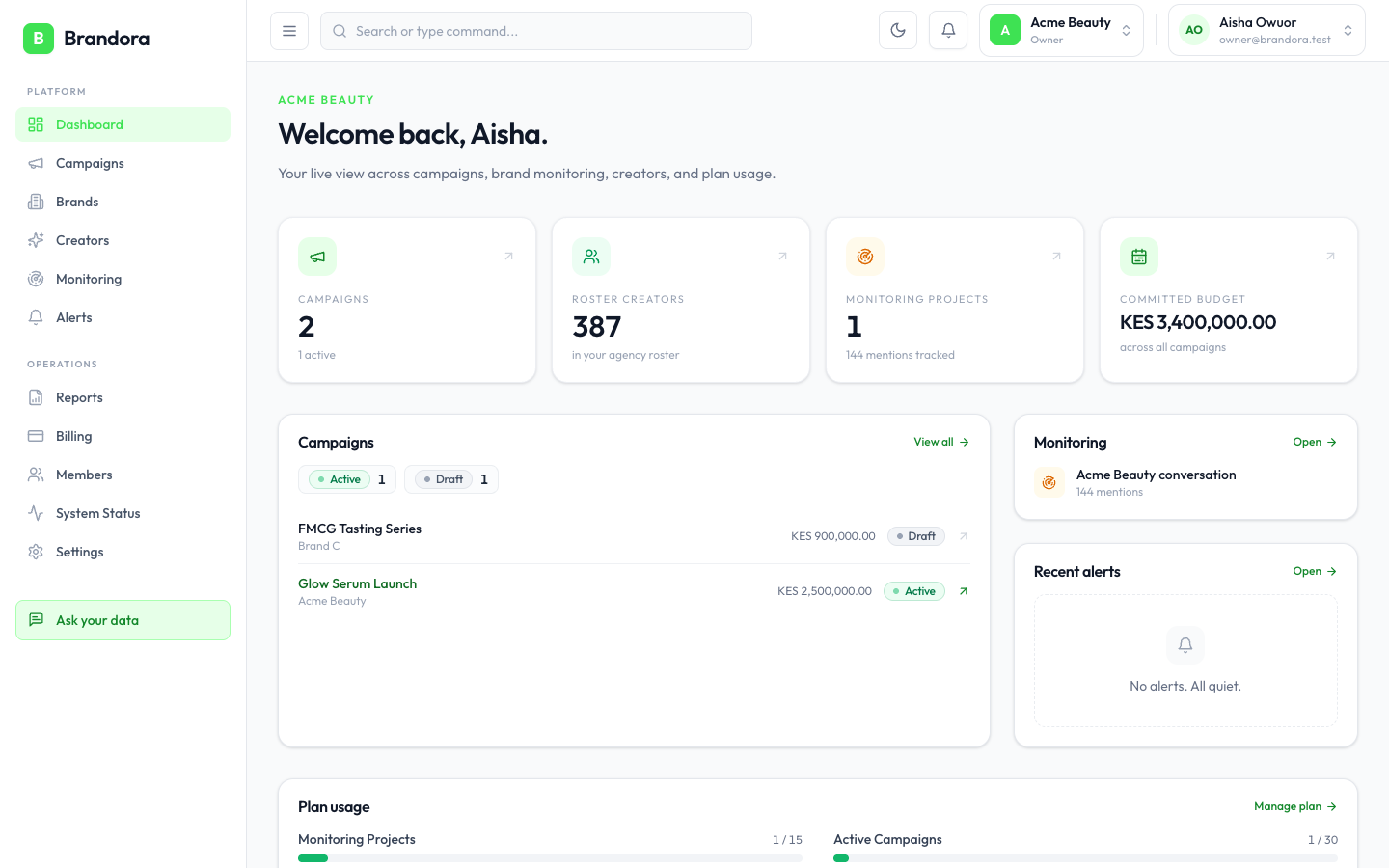Open Dashboard in the sidebar

123,124
